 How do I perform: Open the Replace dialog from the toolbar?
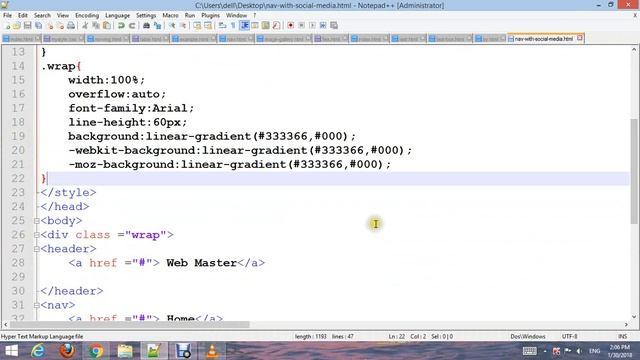click(157, 25)
